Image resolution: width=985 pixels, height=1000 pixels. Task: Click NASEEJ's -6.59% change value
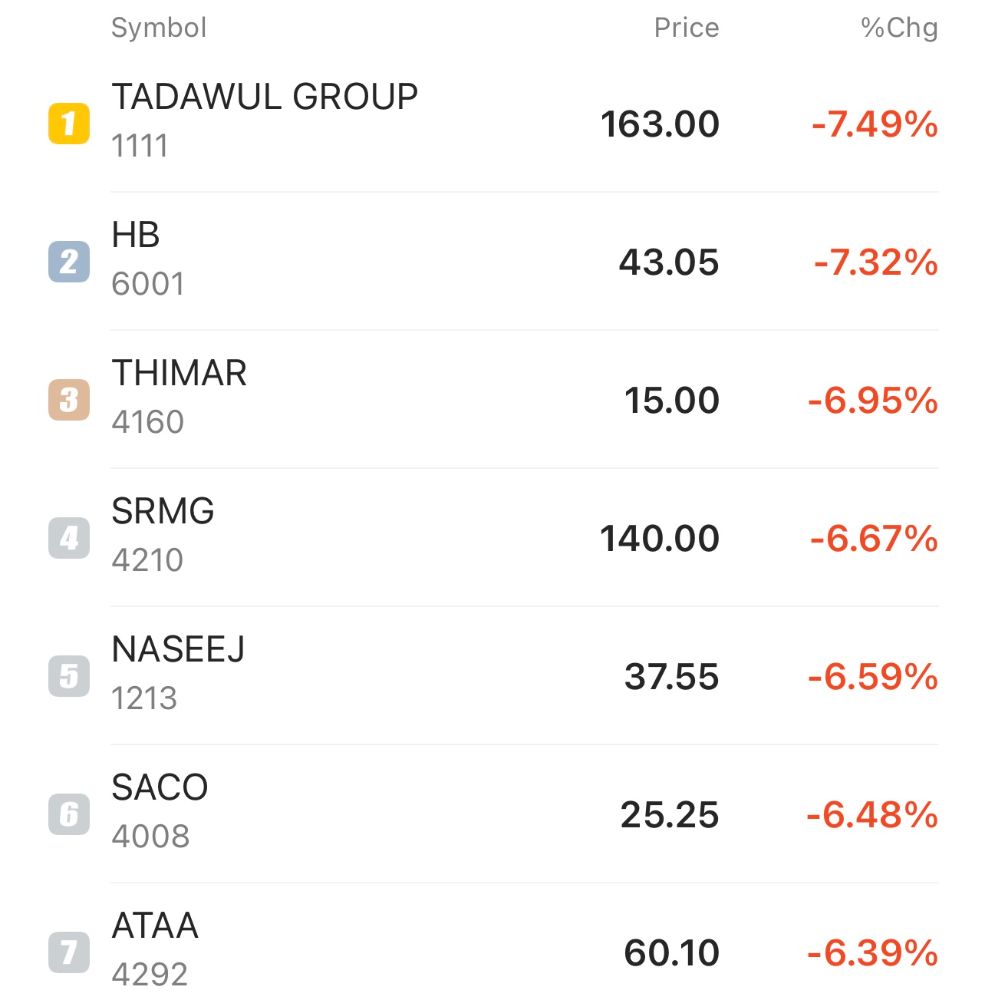click(x=873, y=677)
